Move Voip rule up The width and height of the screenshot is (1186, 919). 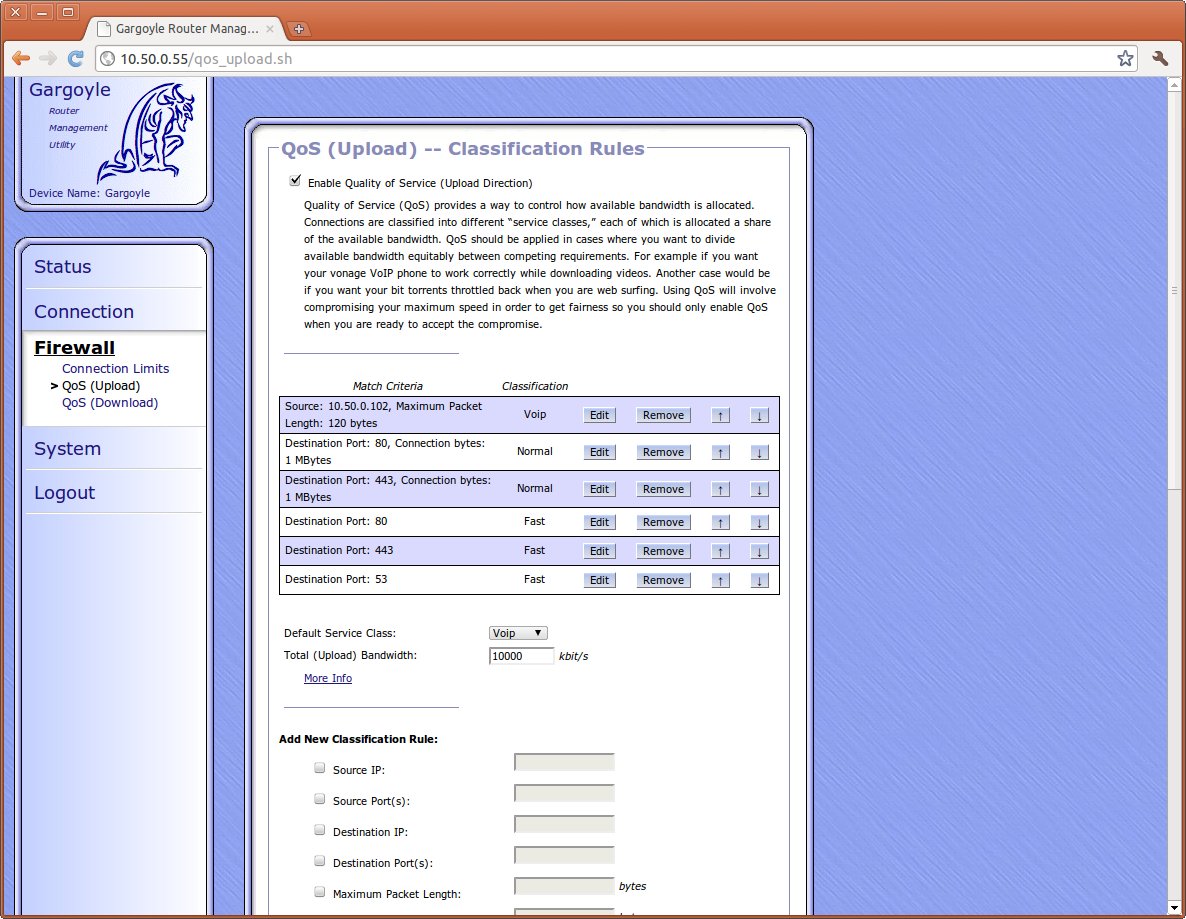coord(720,415)
